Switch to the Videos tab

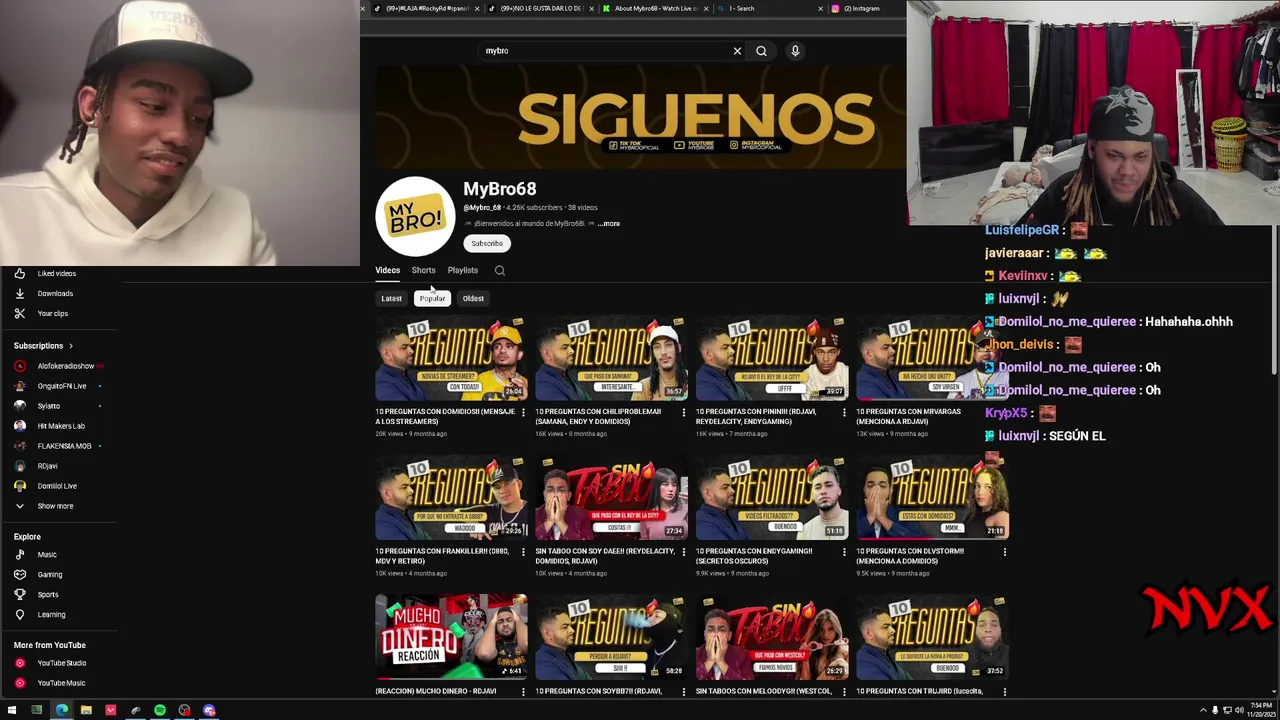387,270
